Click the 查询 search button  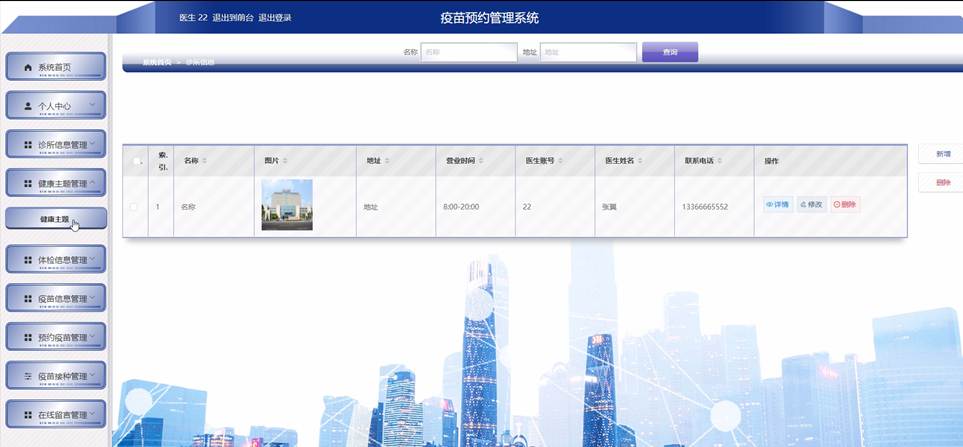tap(670, 52)
